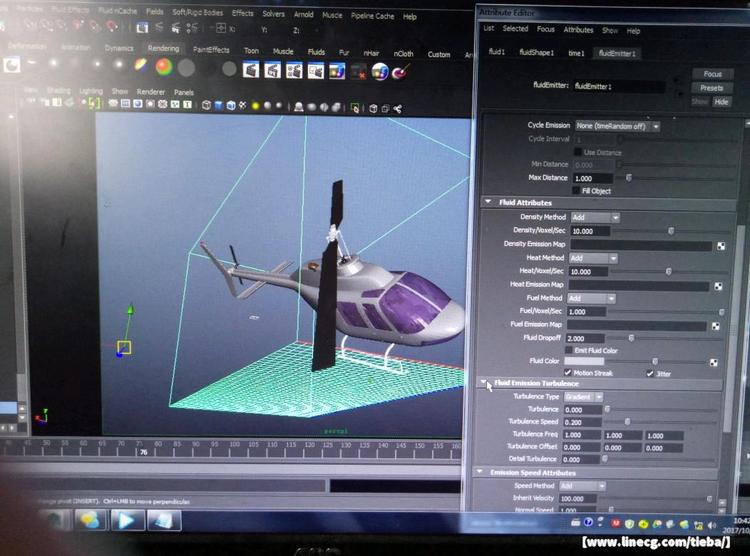Screen dimensions: 750x556
Task: Toggle isolate select viewport icon
Action: coord(355,108)
